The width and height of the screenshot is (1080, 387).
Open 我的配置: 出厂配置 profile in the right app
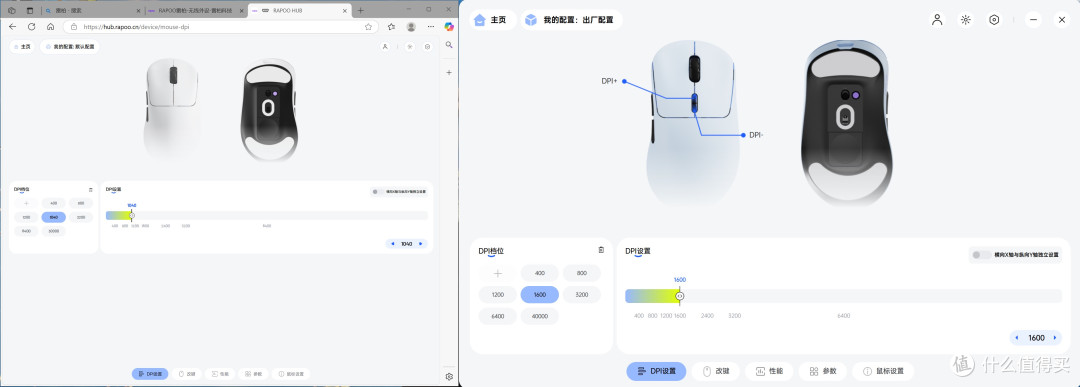click(x=572, y=20)
